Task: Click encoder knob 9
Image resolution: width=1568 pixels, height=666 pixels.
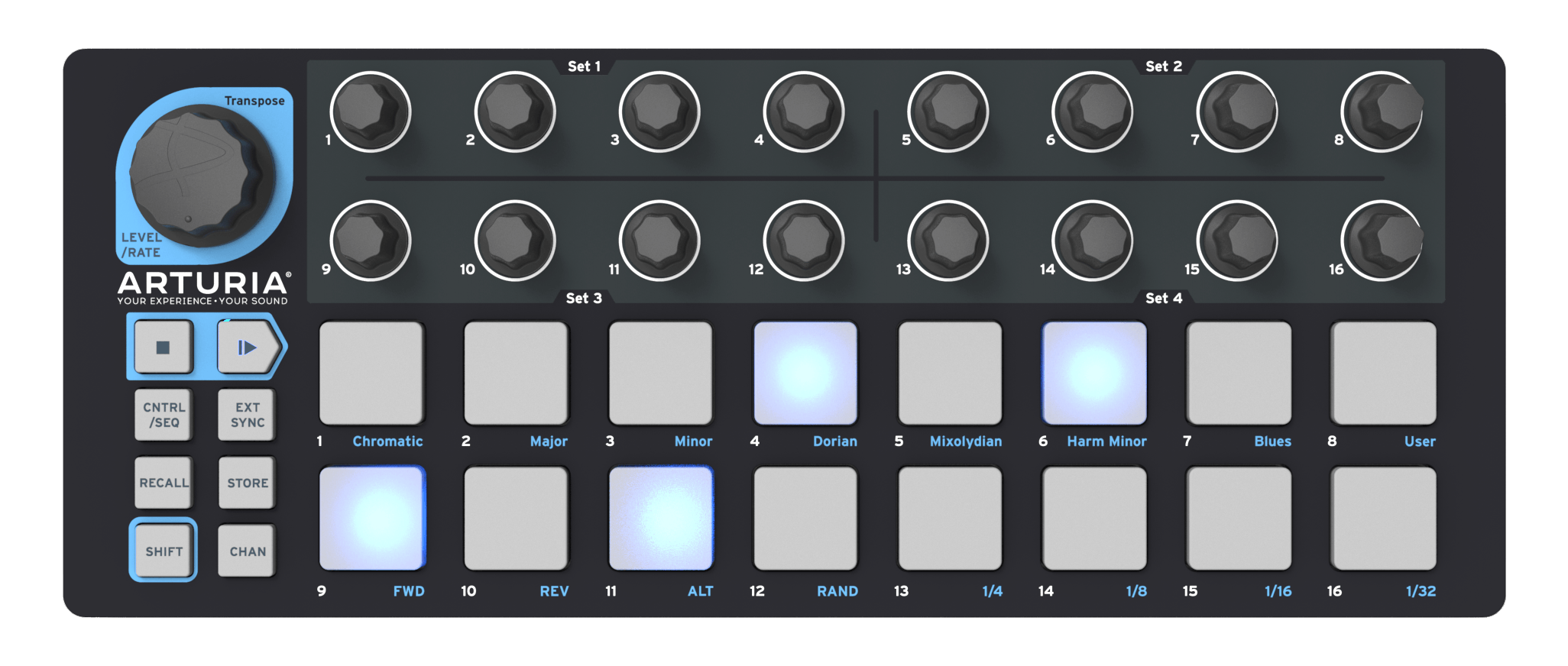Action: tap(371, 241)
